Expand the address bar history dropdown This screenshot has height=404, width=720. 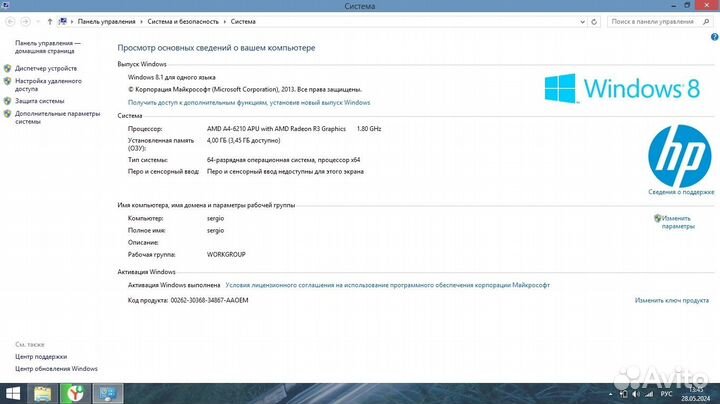tap(584, 20)
